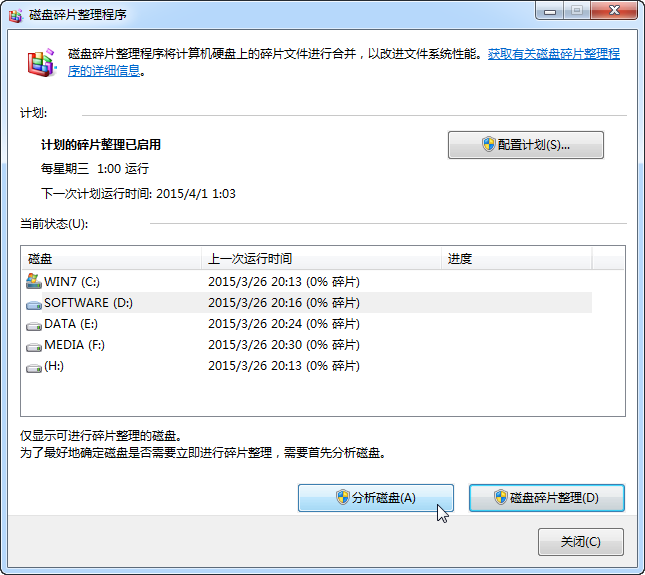Click the MEDIA (F:) drive icon
The image size is (645, 575).
(x=33, y=346)
